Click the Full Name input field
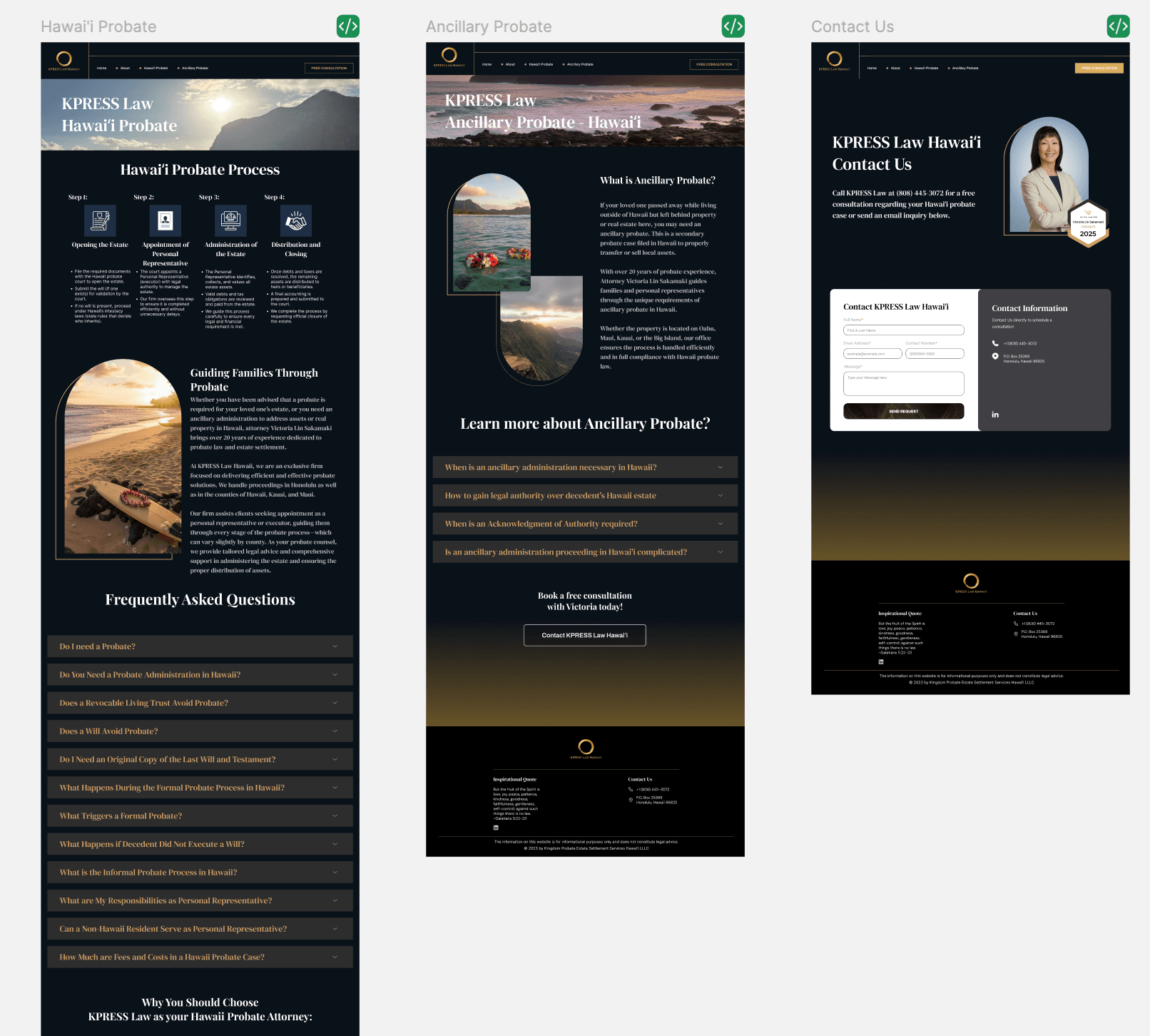The height and width of the screenshot is (1036, 1150). pyautogui.click(x=903, y=330)
